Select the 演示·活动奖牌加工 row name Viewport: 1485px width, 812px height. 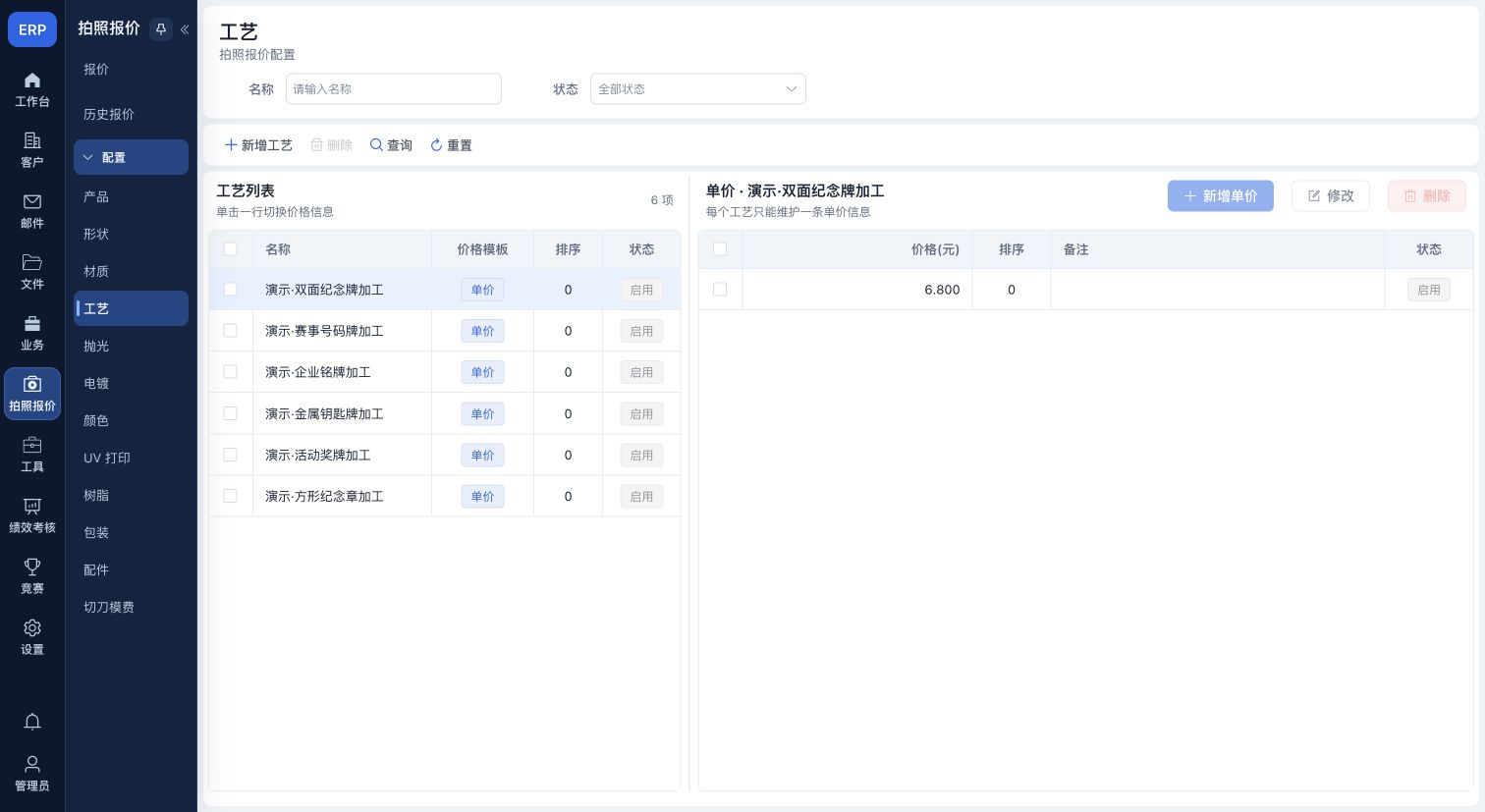[x=318, y=455]
